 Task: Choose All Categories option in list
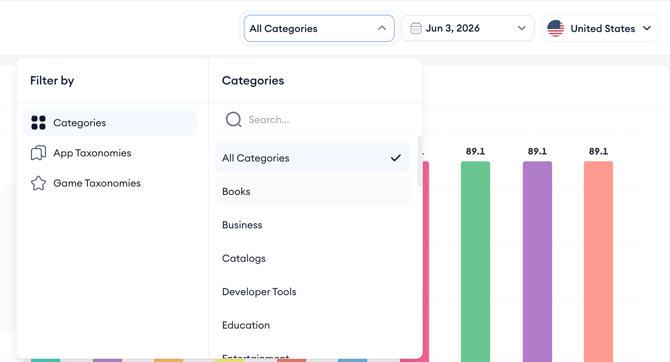[x=313, y=158]
